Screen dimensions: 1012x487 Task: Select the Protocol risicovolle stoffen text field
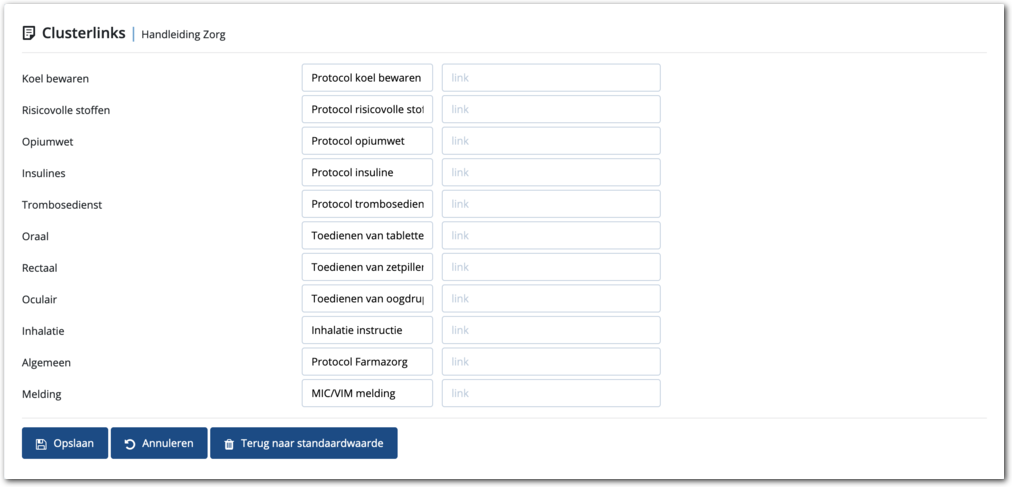click(x=367, y=110)
